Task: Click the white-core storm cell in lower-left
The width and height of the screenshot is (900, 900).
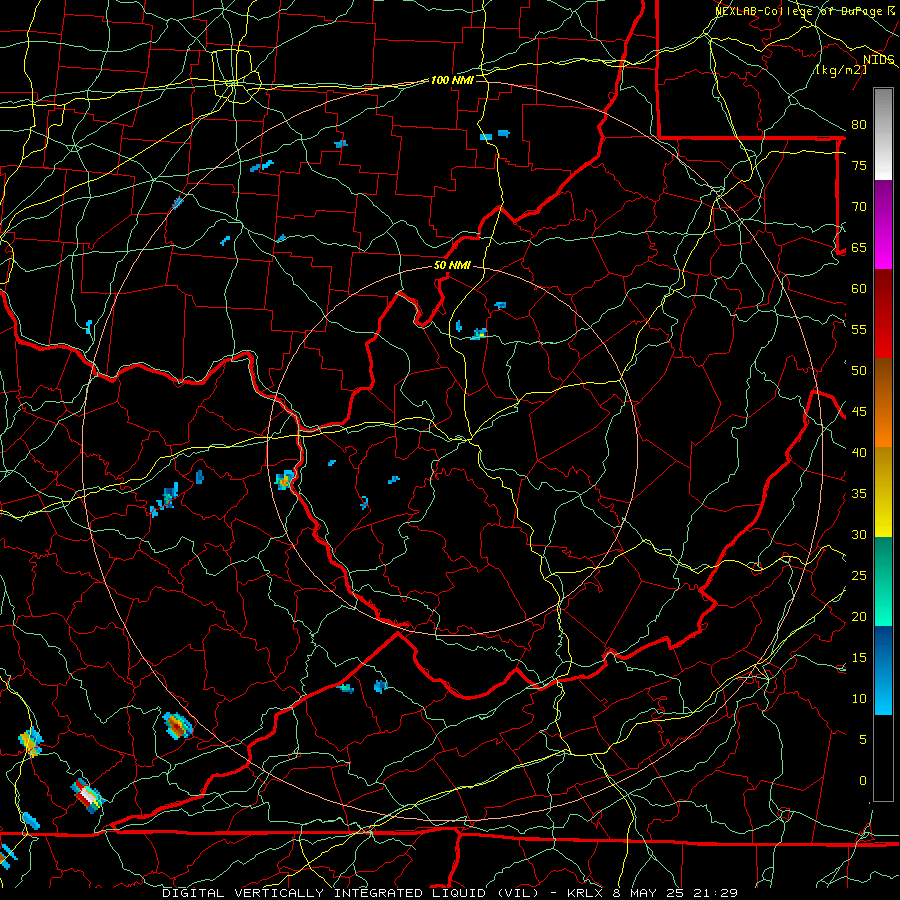Action: (x=87, y=796)
